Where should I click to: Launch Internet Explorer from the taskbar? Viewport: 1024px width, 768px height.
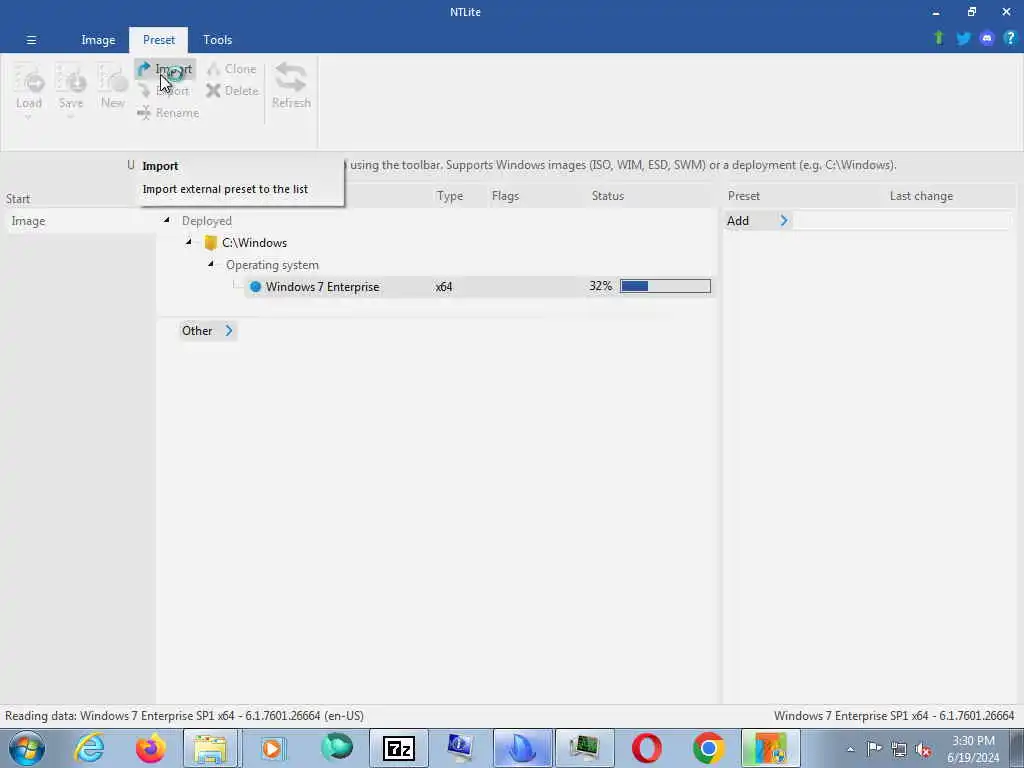[89, 748]
